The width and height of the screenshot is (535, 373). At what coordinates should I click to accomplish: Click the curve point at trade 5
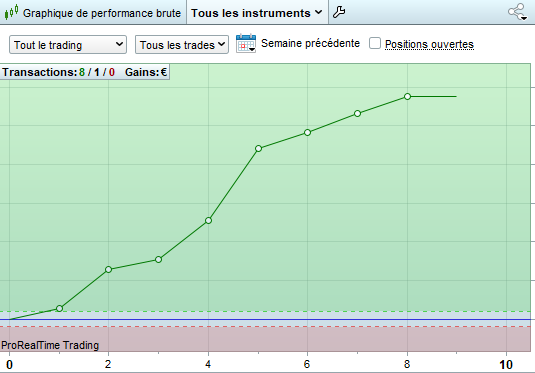[x=258, y=148]
